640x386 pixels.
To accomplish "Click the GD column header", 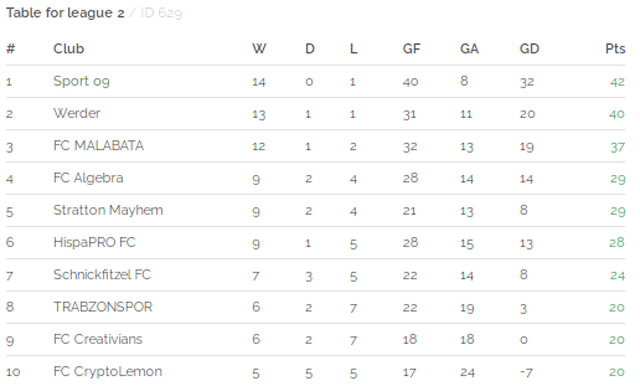I will point(529,49).
